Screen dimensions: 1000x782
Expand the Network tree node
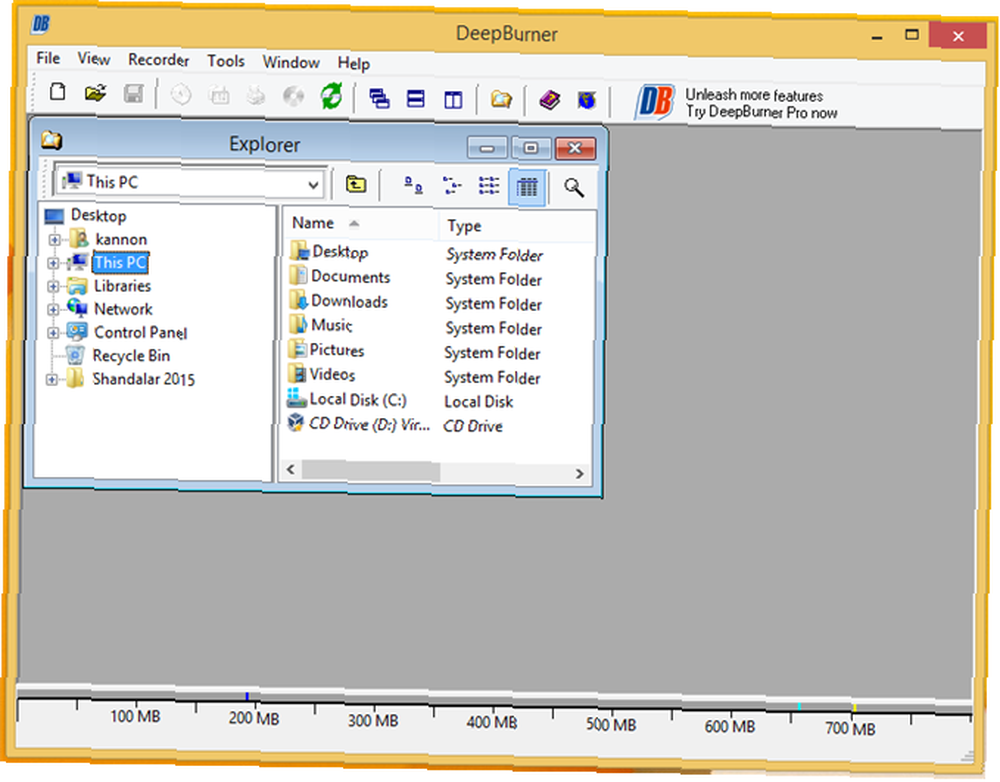(x=53, y=309)
